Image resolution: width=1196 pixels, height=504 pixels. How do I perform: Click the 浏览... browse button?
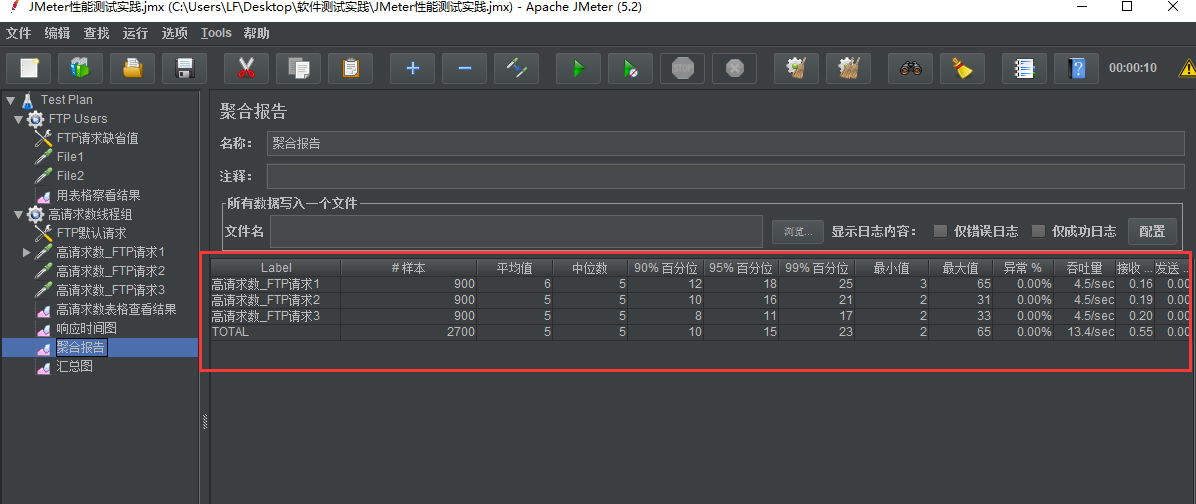pyautogui.click(x=798, y=231)
